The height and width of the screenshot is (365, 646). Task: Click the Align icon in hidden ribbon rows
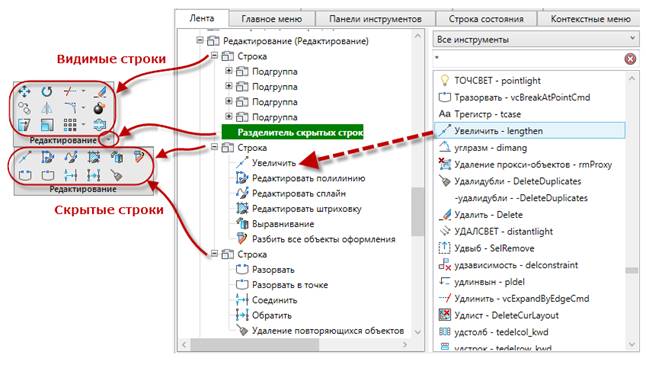coord(117,157)
